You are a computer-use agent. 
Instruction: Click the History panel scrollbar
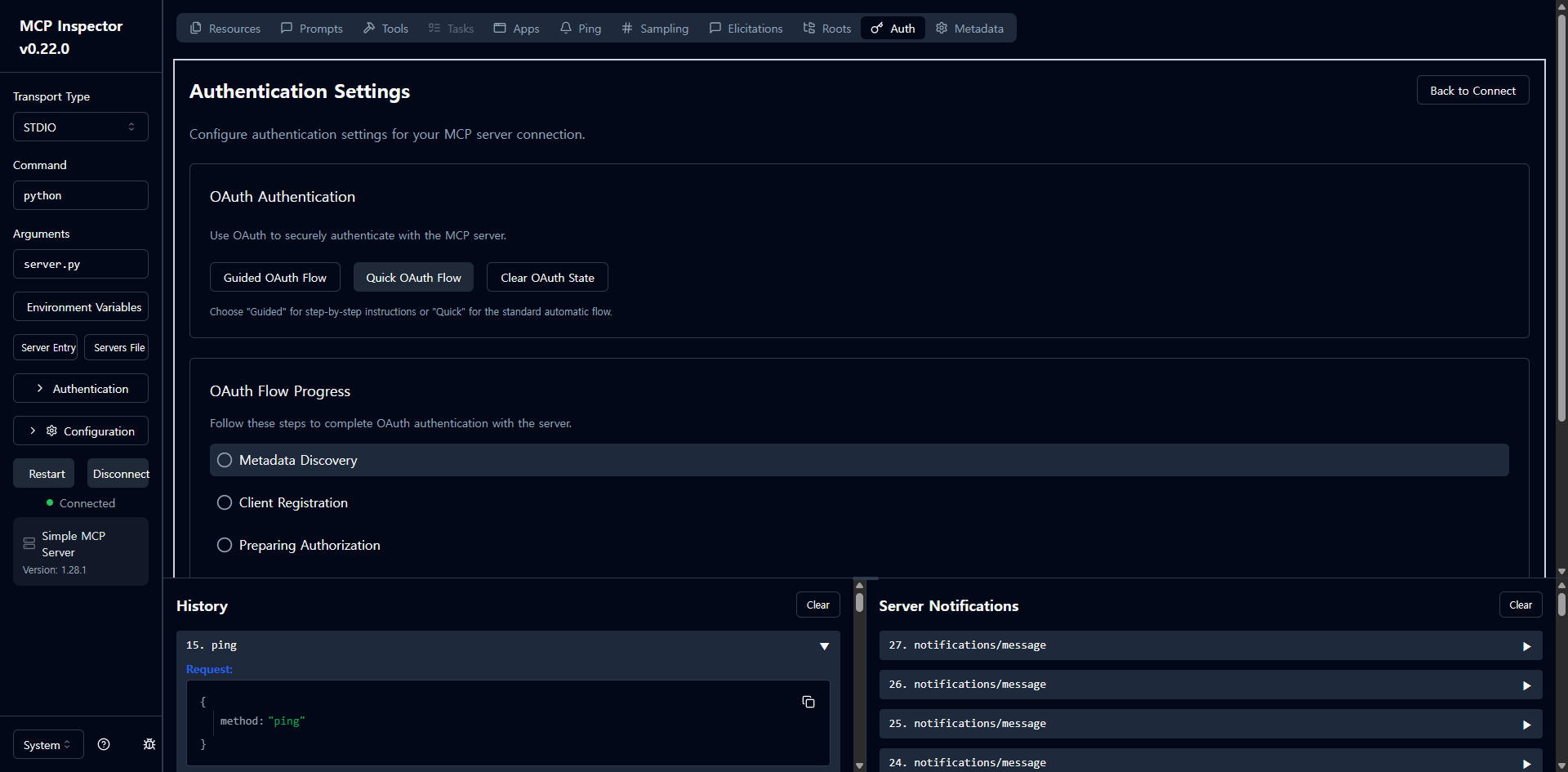coord(859,602)
